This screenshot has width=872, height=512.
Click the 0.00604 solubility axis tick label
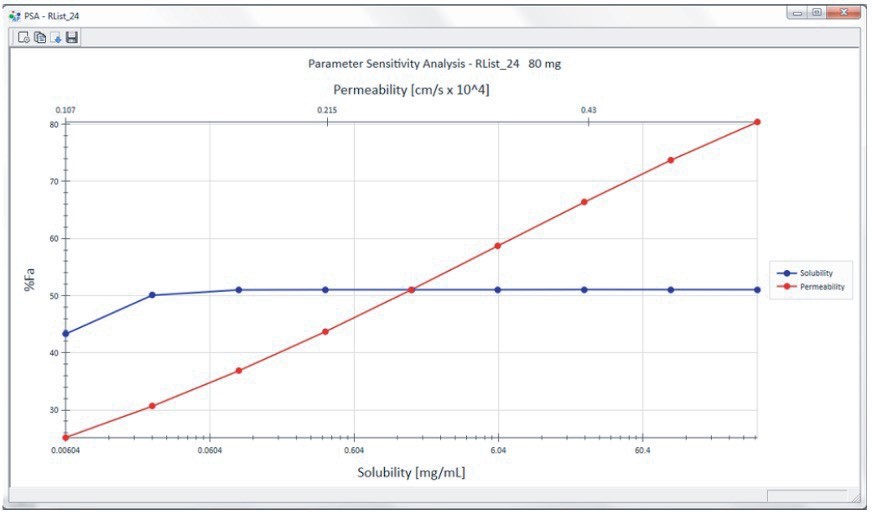66,450
